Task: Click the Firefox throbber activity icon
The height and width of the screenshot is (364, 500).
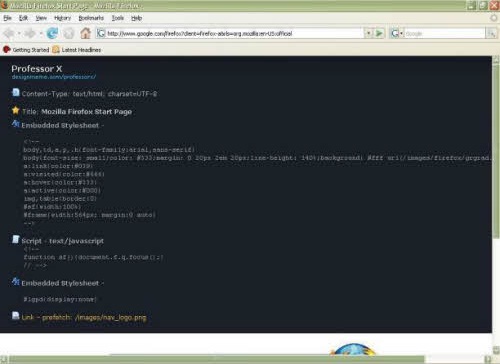Action: coord(494,18)
